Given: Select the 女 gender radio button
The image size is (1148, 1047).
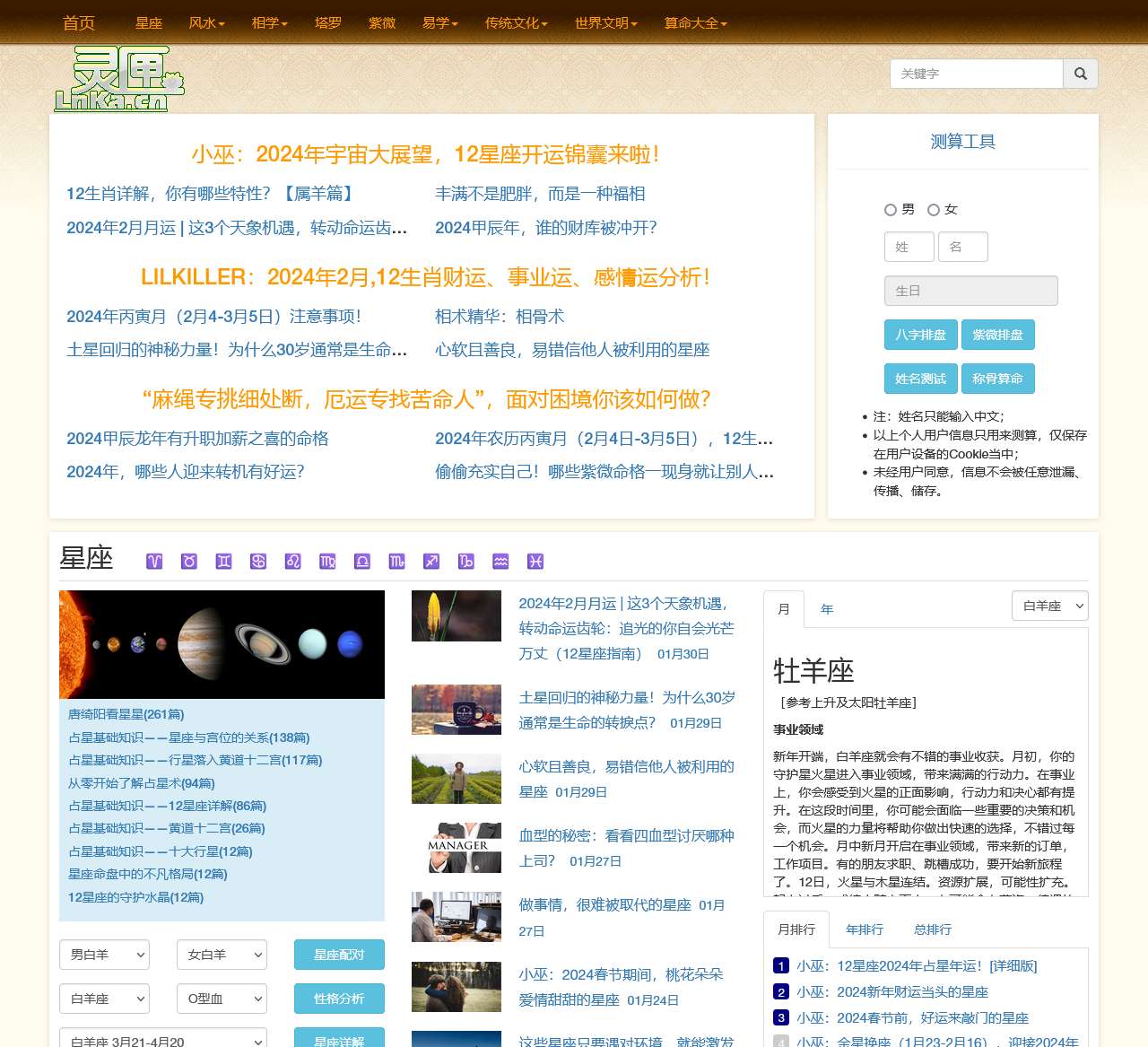Looking at the screenshot, I should point(935,209).
